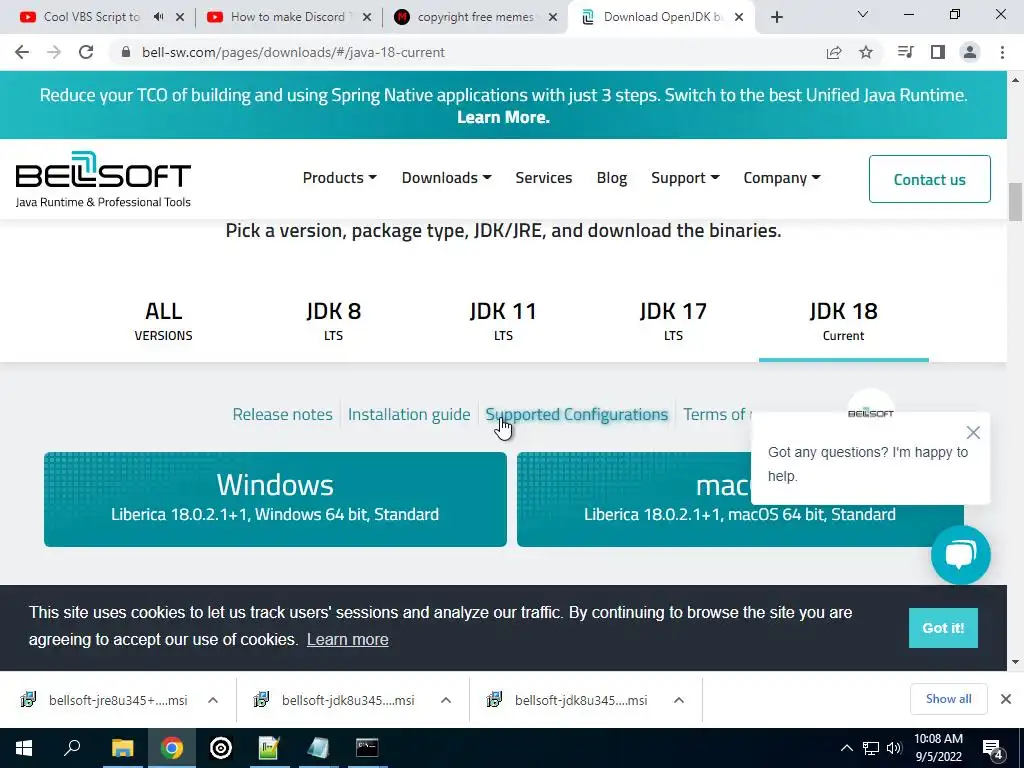Screen dimensions: 1024x768
Task: Open Supported Configurations link
Action: (x=577, y=414)
